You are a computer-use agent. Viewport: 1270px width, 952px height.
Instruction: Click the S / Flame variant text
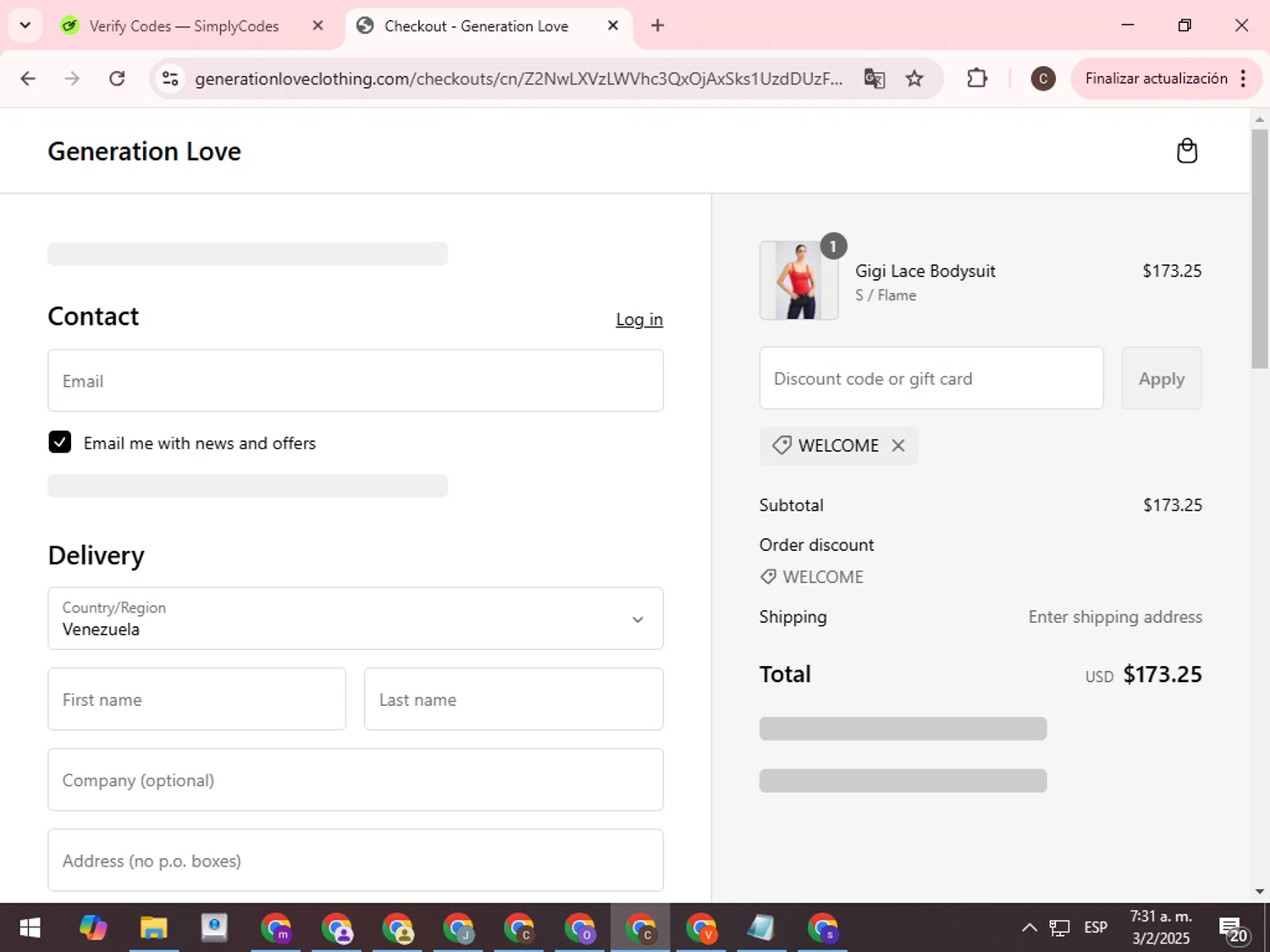click(886, 295)
